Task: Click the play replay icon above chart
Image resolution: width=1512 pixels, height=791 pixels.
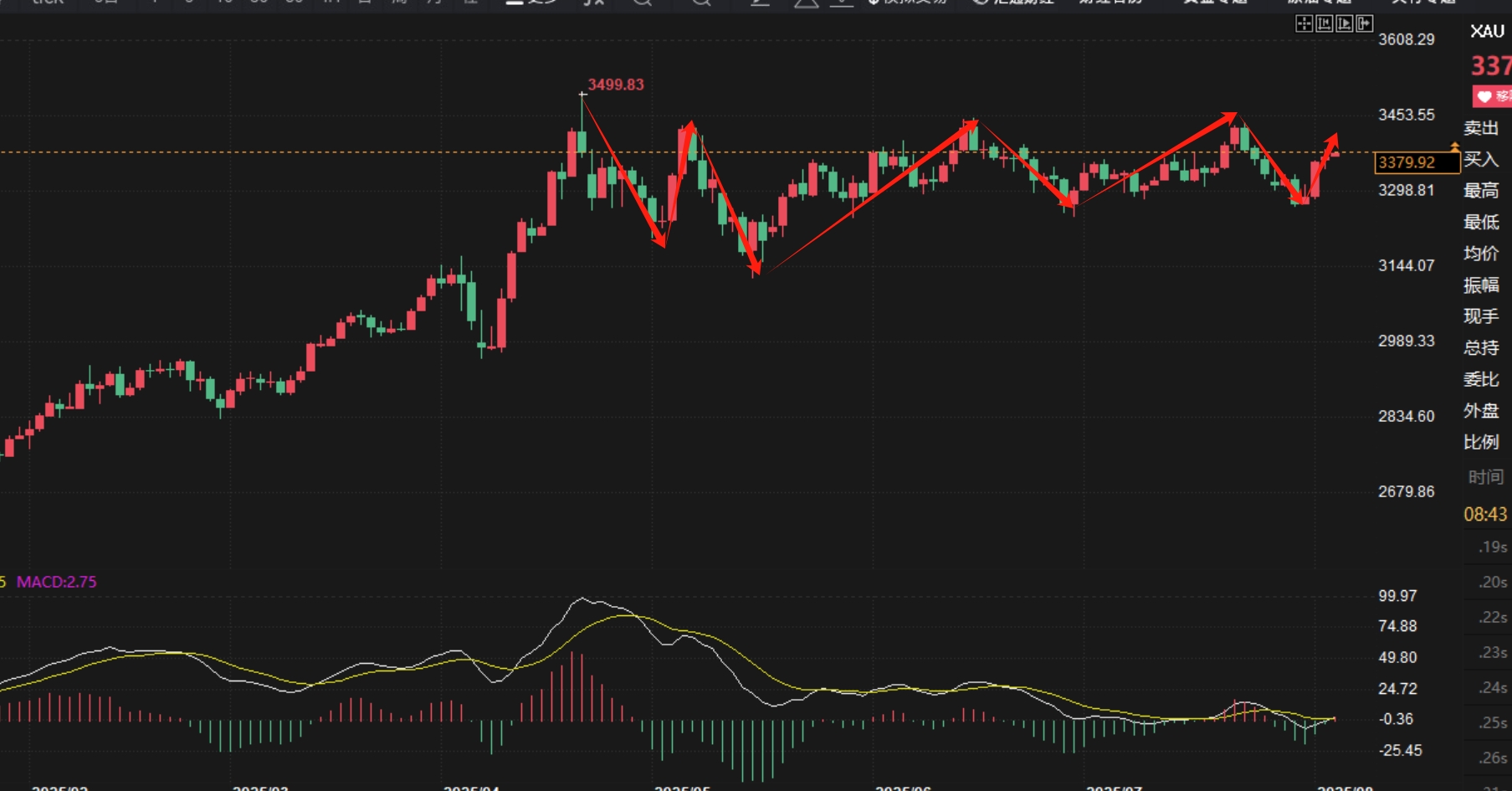Action: click(x=1344, y=23)
